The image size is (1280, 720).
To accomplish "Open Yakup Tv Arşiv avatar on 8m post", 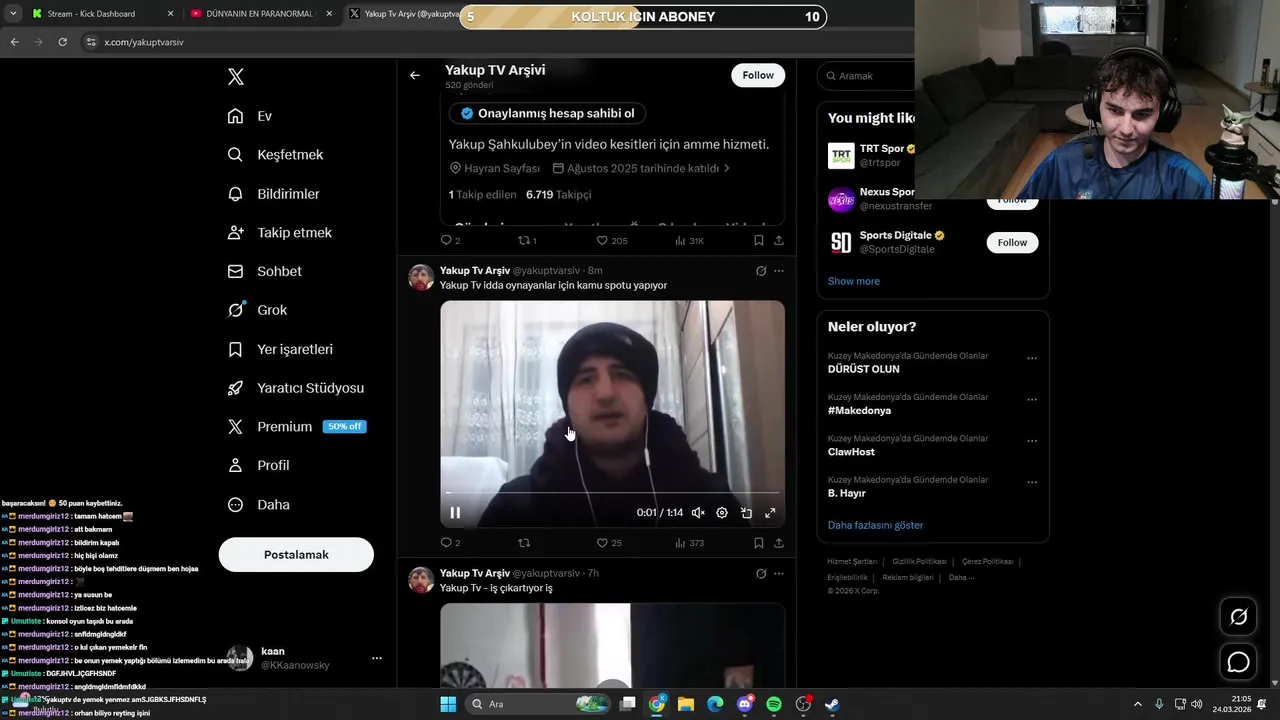I will point(421,277).
